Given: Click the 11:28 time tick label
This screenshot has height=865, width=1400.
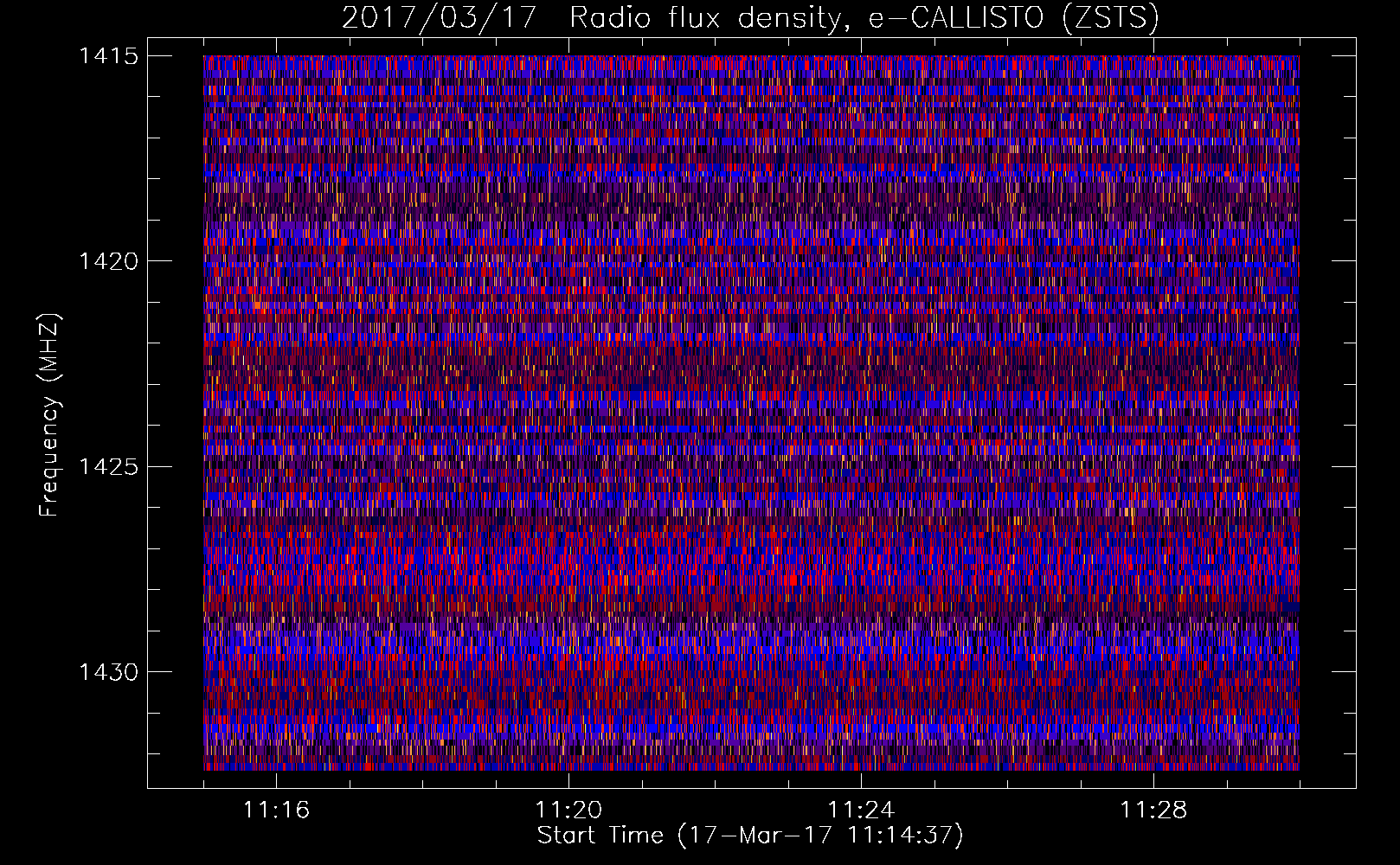Looking at the screenshot, I should click(1153, 811).
